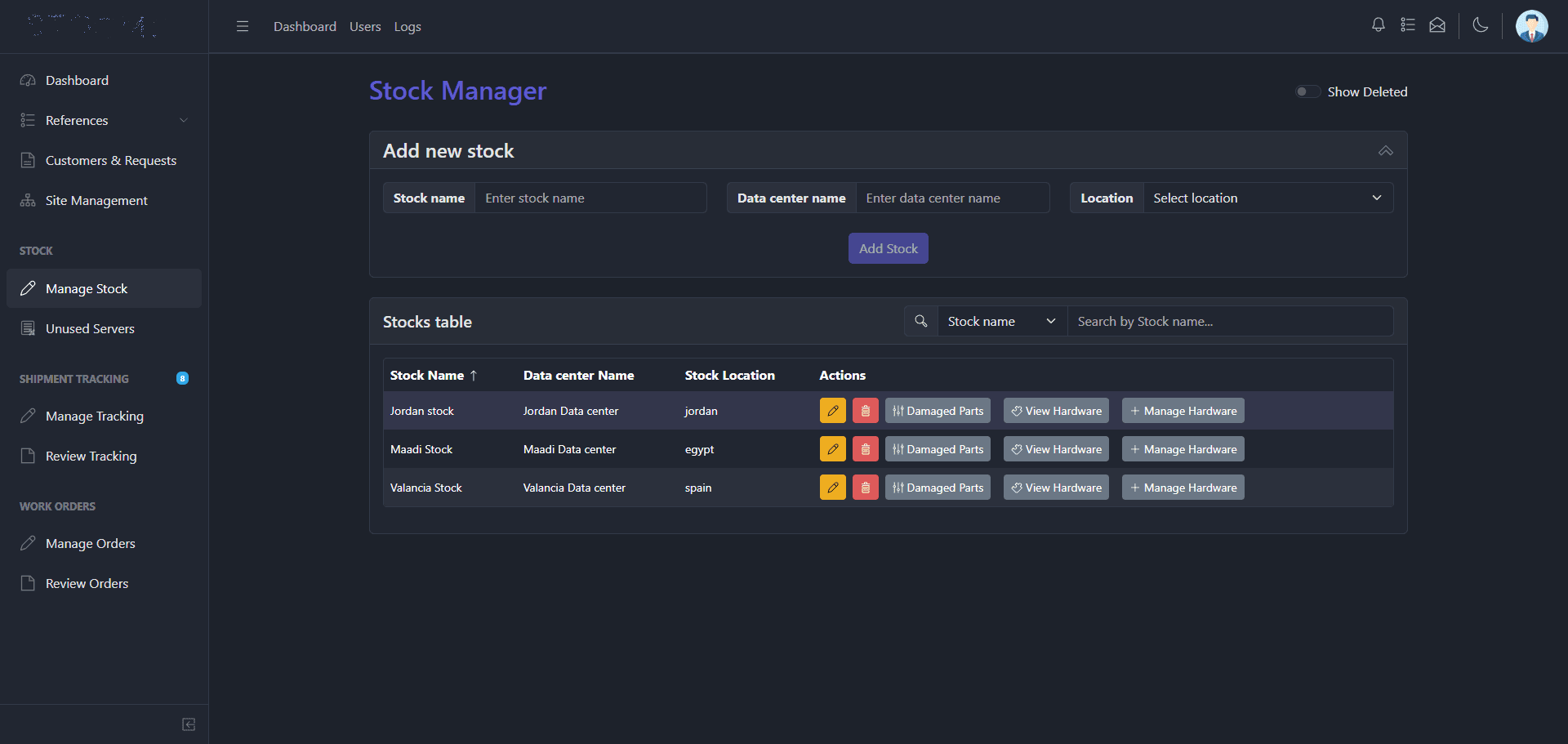Toggle the Show Deleted switch
Viewport: 1568px width, 744px height.
pos(1307,91)
